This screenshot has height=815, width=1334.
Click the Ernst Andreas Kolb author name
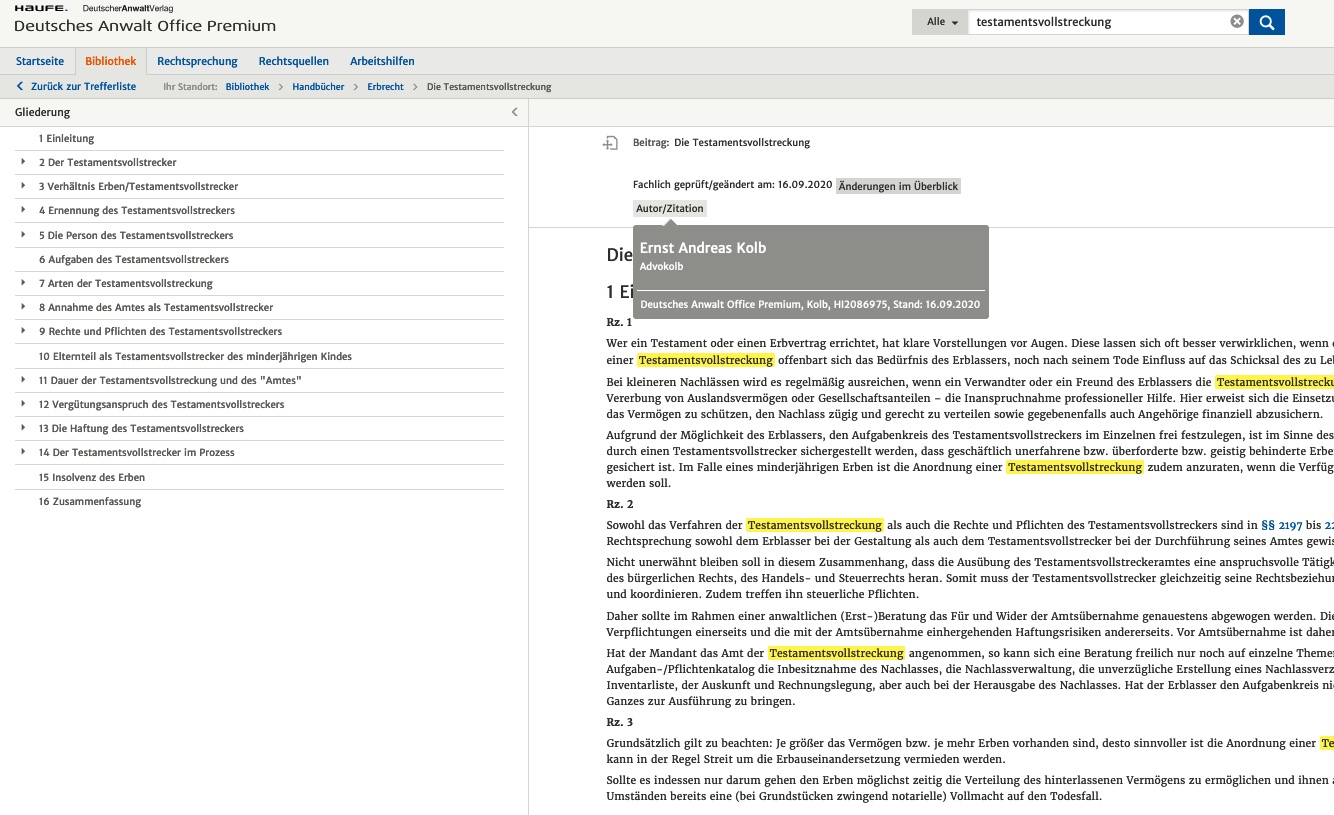coord(703,248)
